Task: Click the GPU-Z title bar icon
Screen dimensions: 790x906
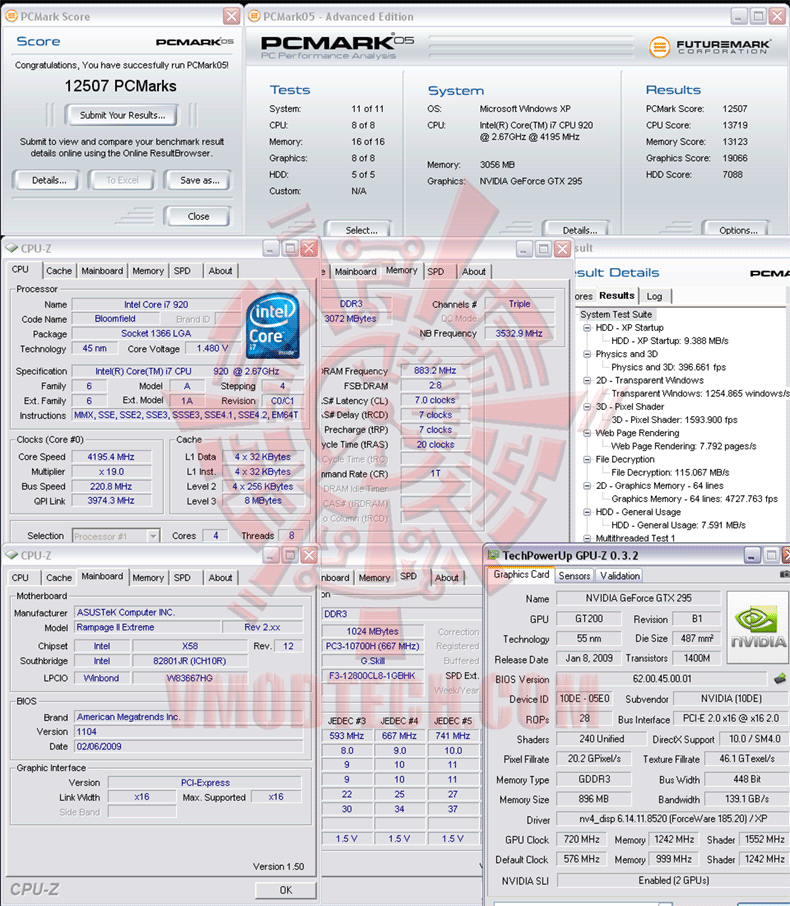Action: (x=493, y=555)
